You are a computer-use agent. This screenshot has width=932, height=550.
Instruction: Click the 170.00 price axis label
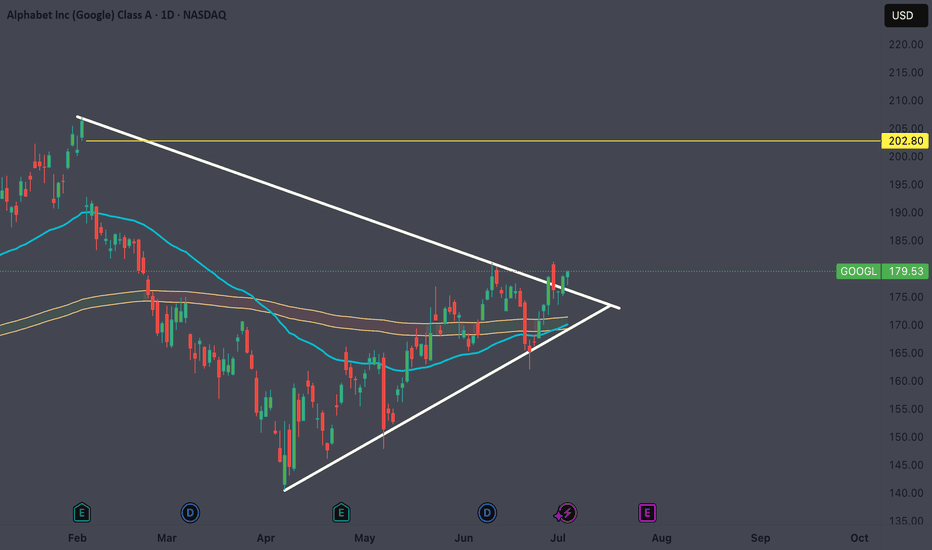coord(906,325)
